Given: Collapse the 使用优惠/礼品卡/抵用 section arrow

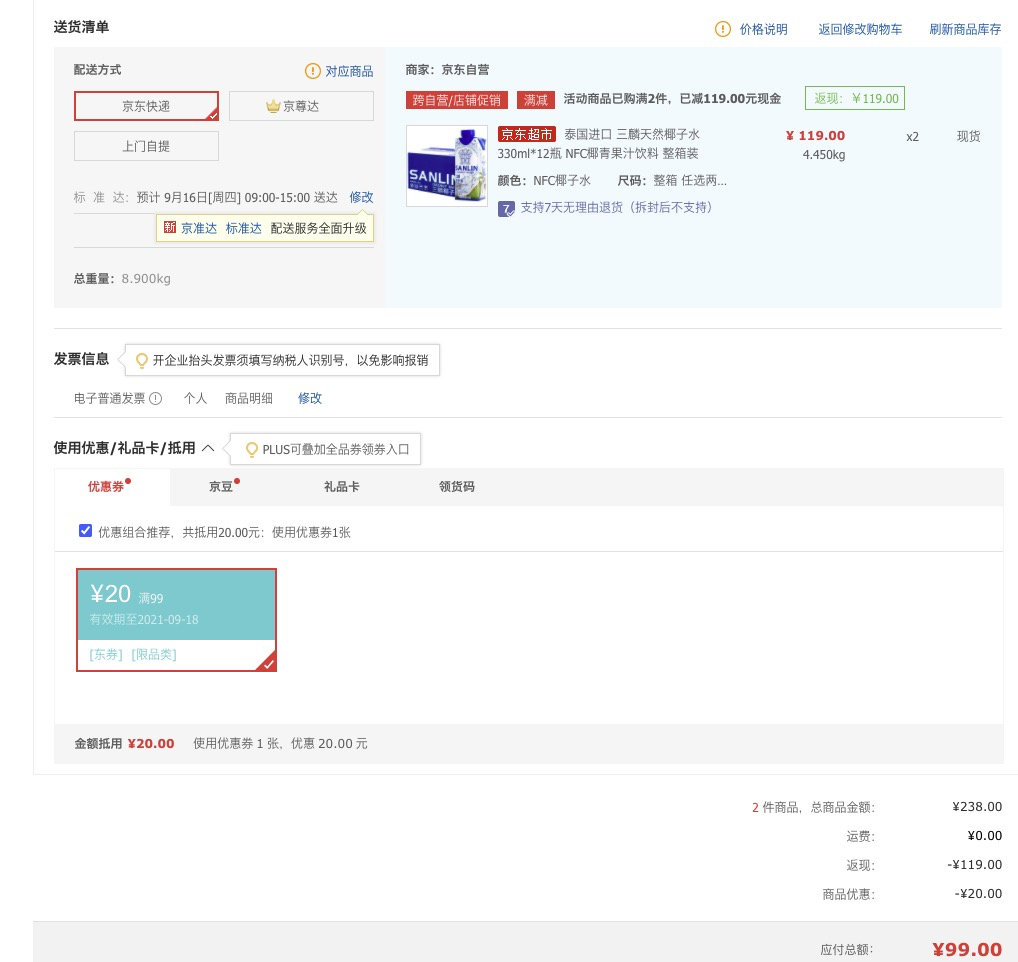Looking at the screenshot, I should pyautogui.click(x=208, y=448).
